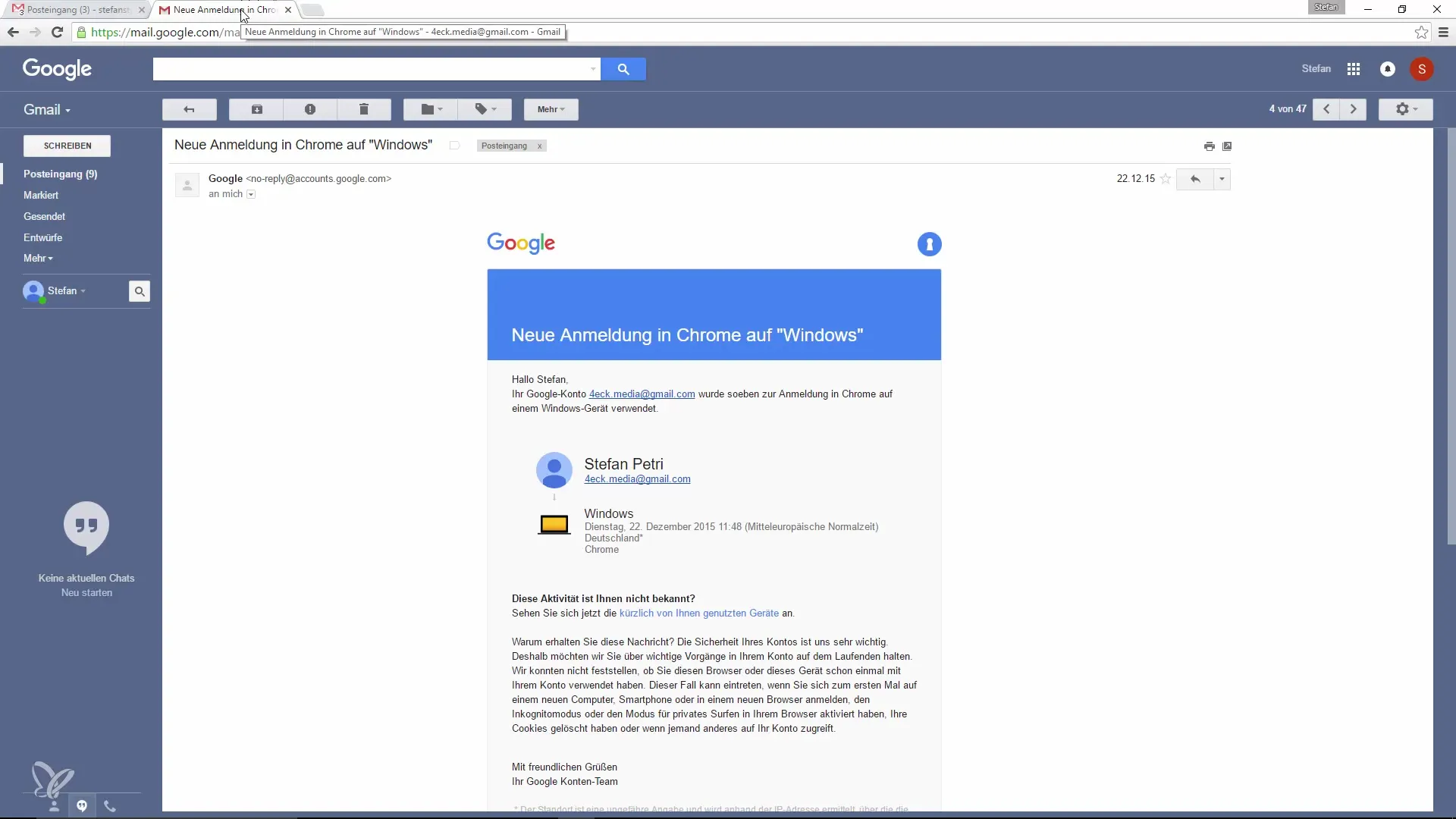
Task: Click SCHREIBEN to compose mail
Action: coord(67,146)
